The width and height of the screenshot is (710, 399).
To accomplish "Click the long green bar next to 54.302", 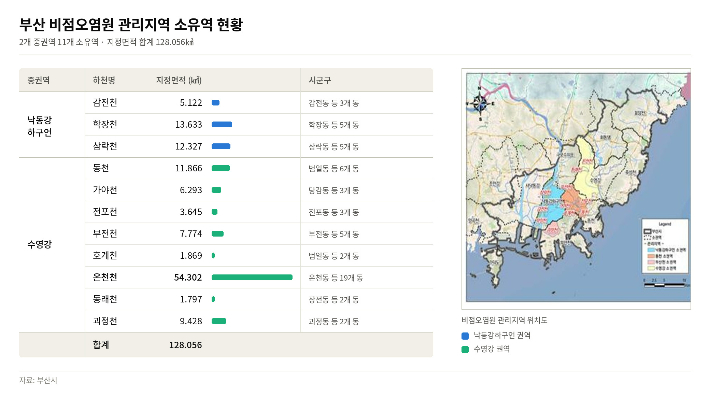I will pyautogui.click(x=252, y=277).
